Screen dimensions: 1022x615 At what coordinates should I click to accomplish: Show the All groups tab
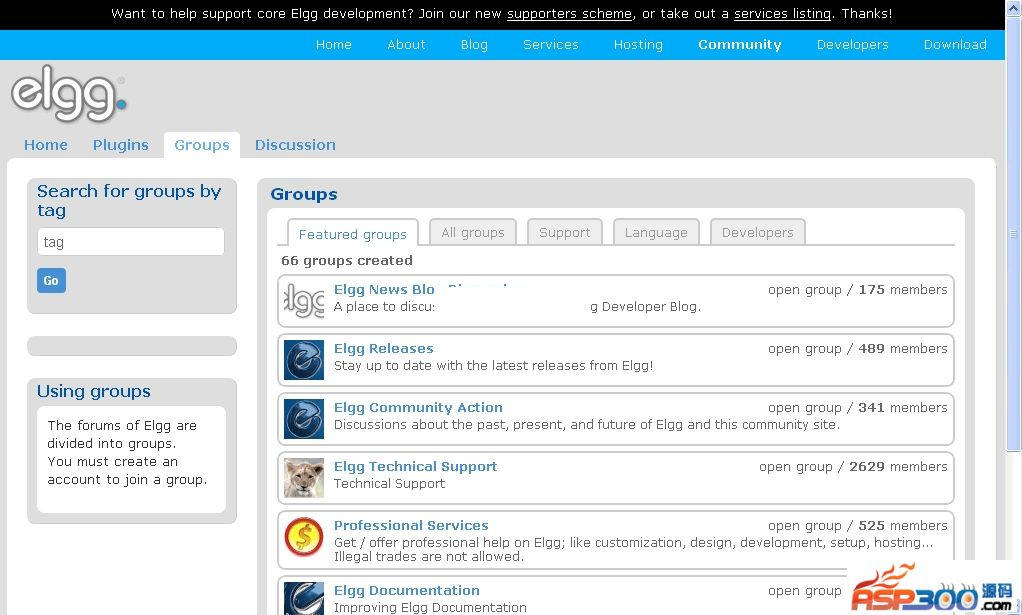point(473,232)
